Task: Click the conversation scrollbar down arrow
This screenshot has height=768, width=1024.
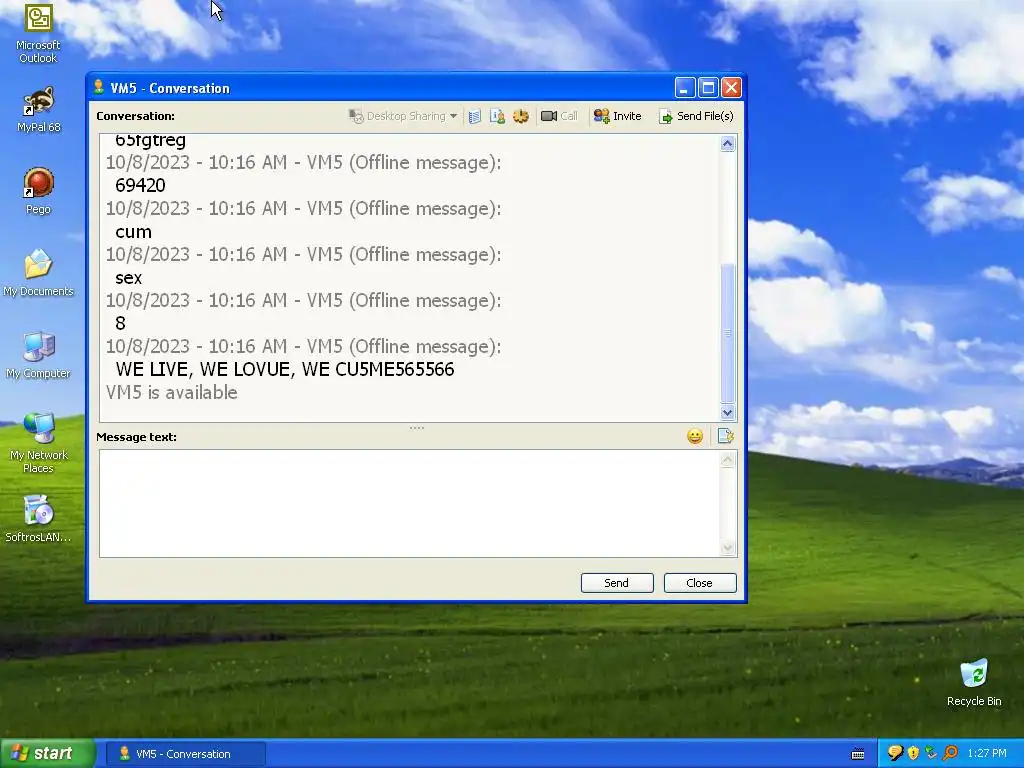Action: (728, 413)
